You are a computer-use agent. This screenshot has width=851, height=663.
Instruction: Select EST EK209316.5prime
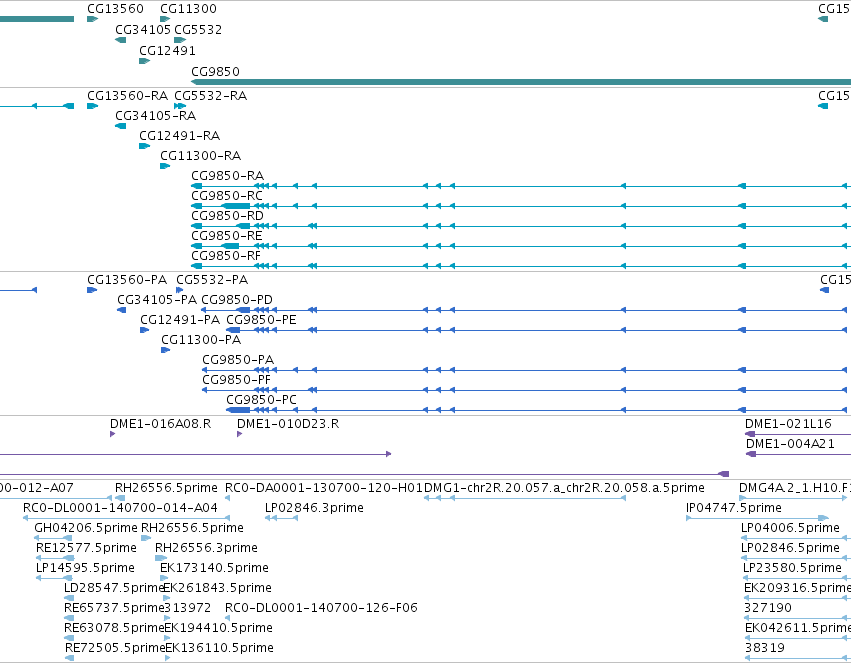797,589
